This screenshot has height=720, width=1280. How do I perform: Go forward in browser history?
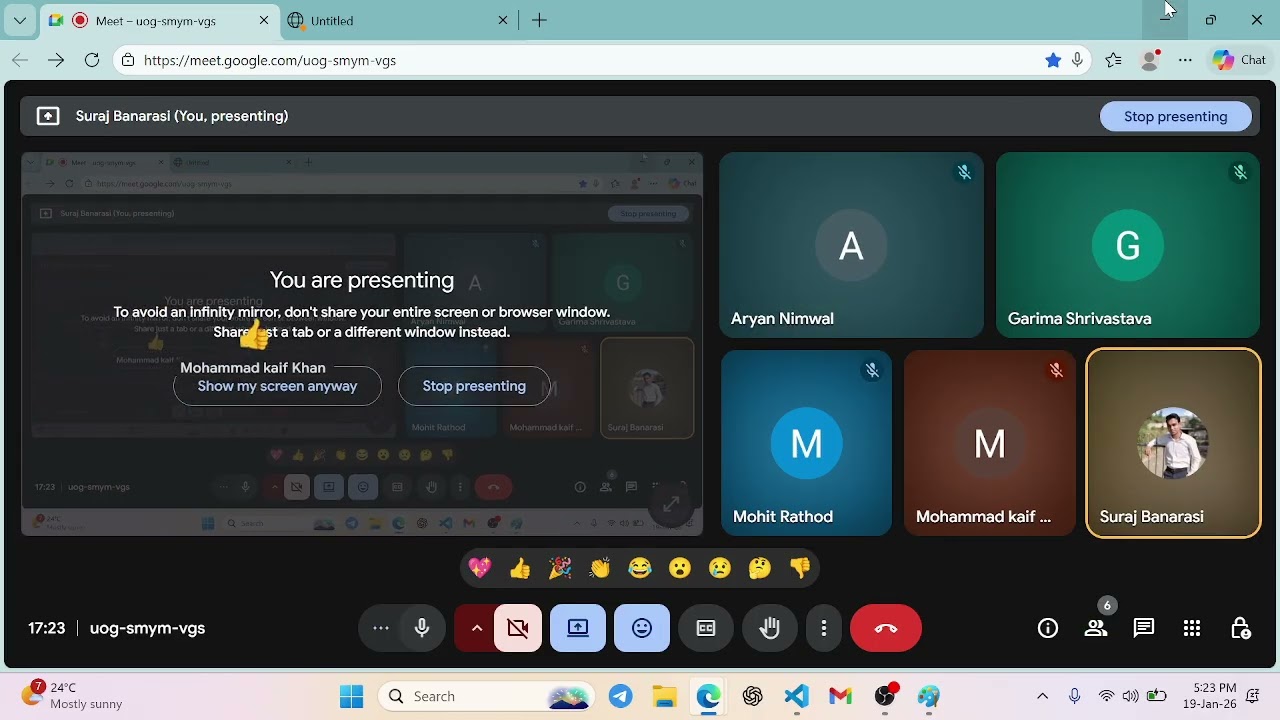point(56,60)
